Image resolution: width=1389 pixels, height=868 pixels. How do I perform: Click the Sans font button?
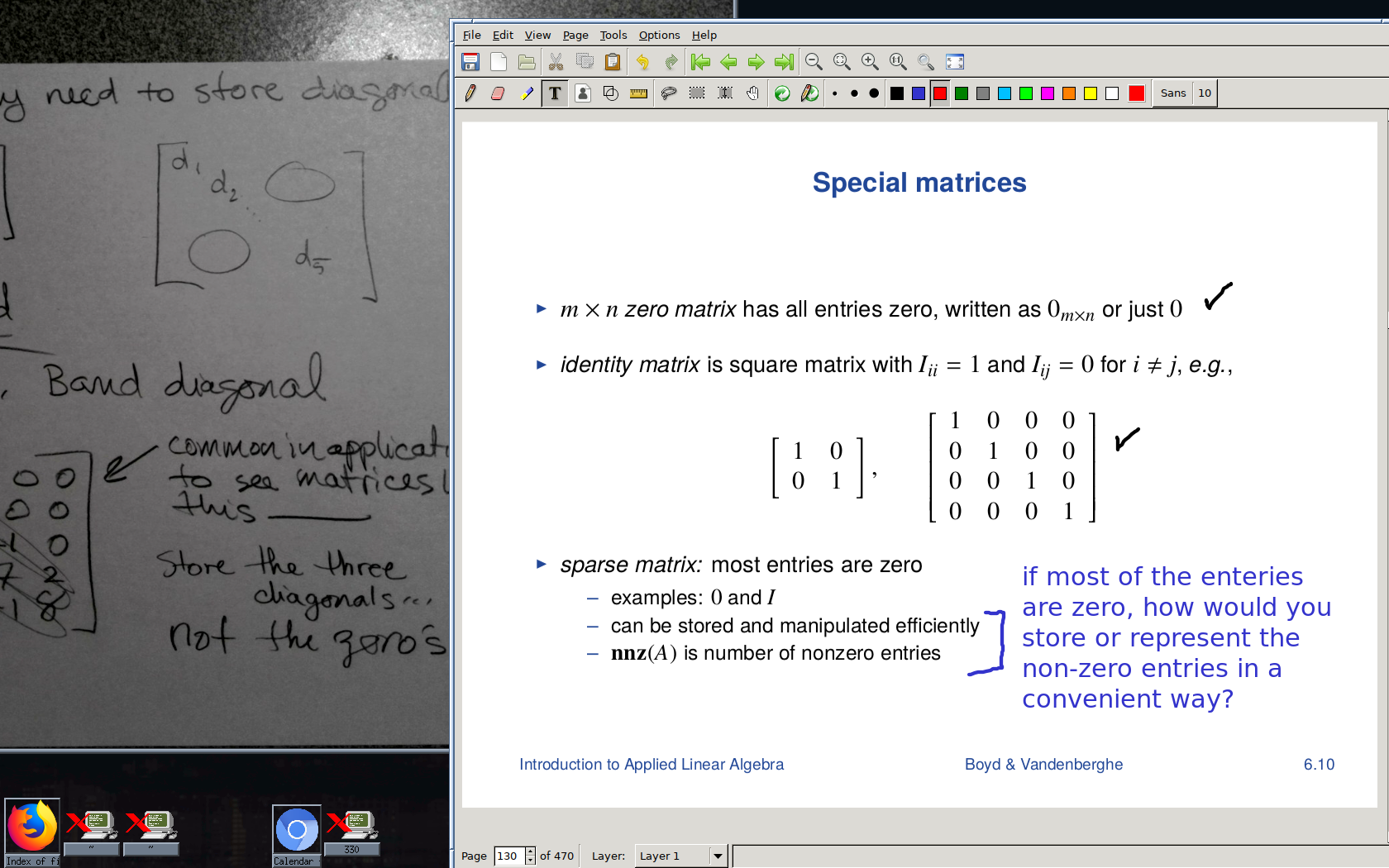point(1172,93)
